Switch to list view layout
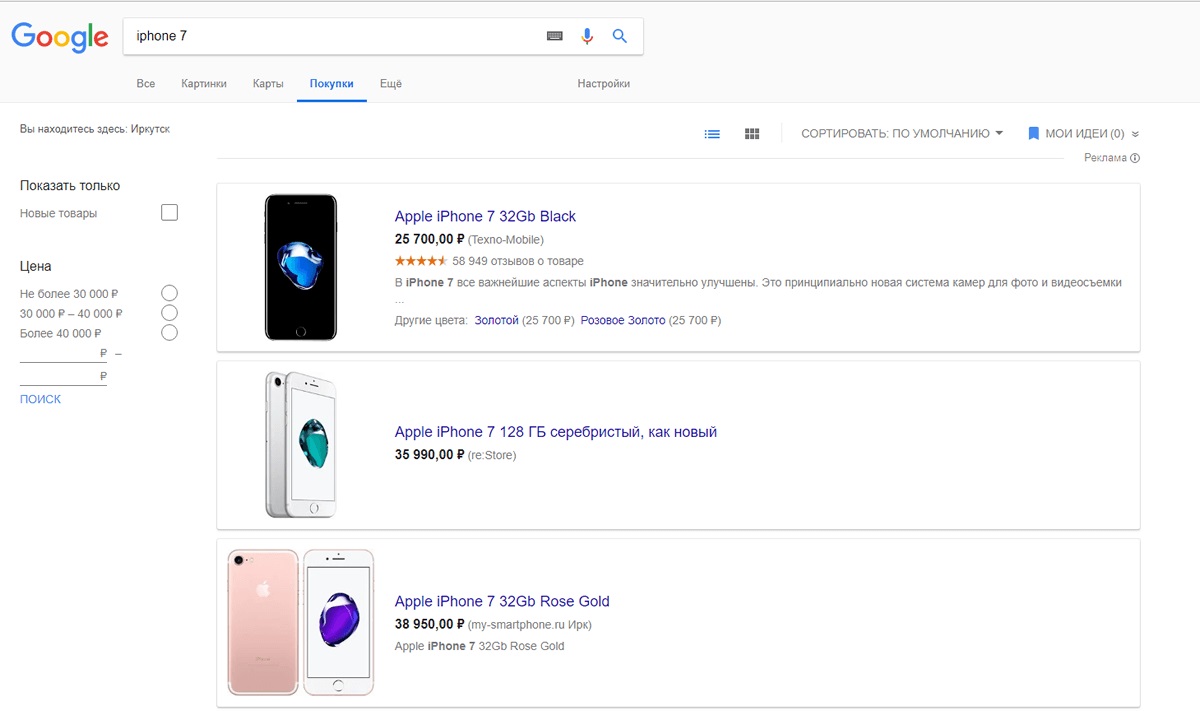 pyautogui.click(x=712, y=134)
